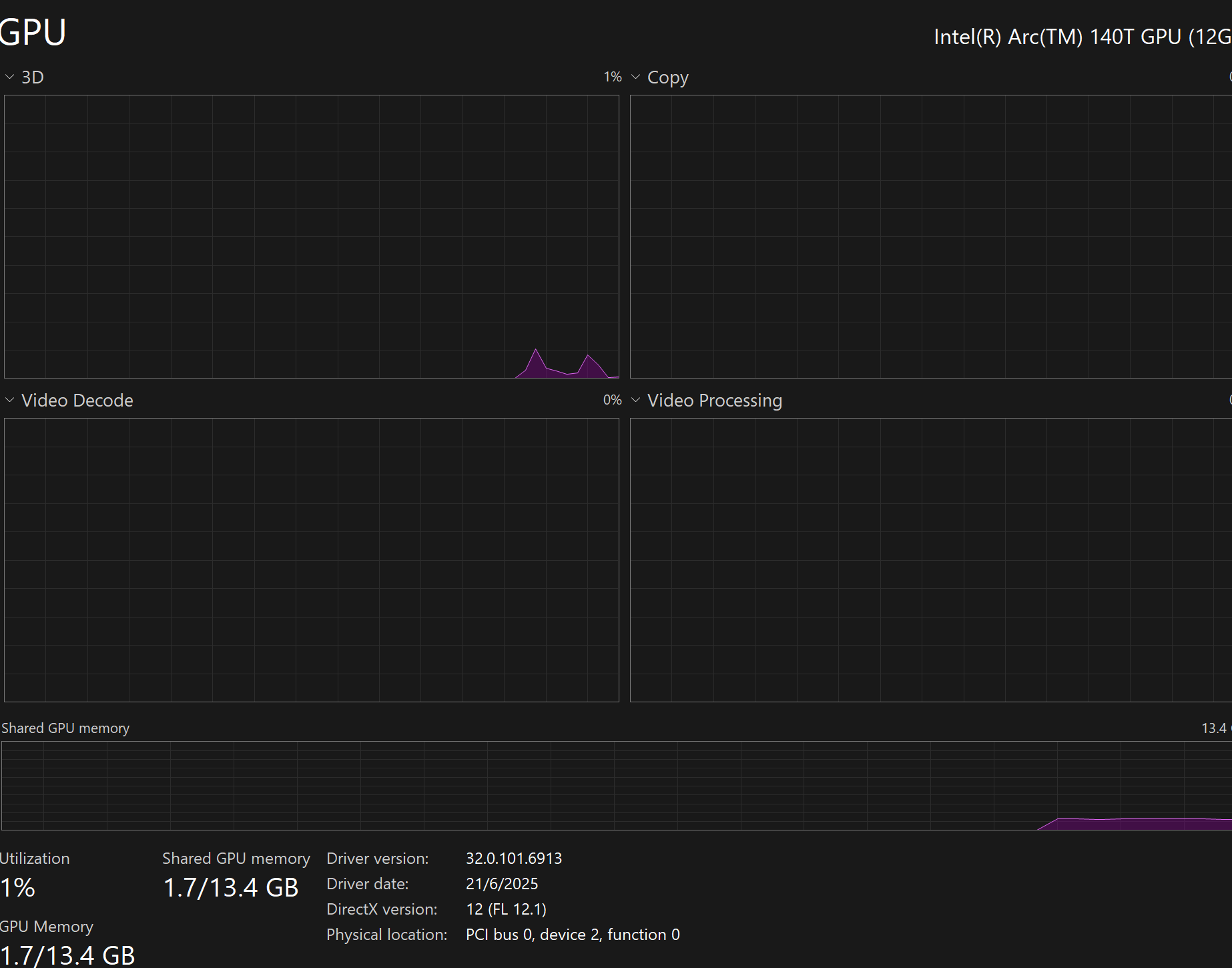
Task: Click the Video Decode usage graph
Action: [312, 560]
